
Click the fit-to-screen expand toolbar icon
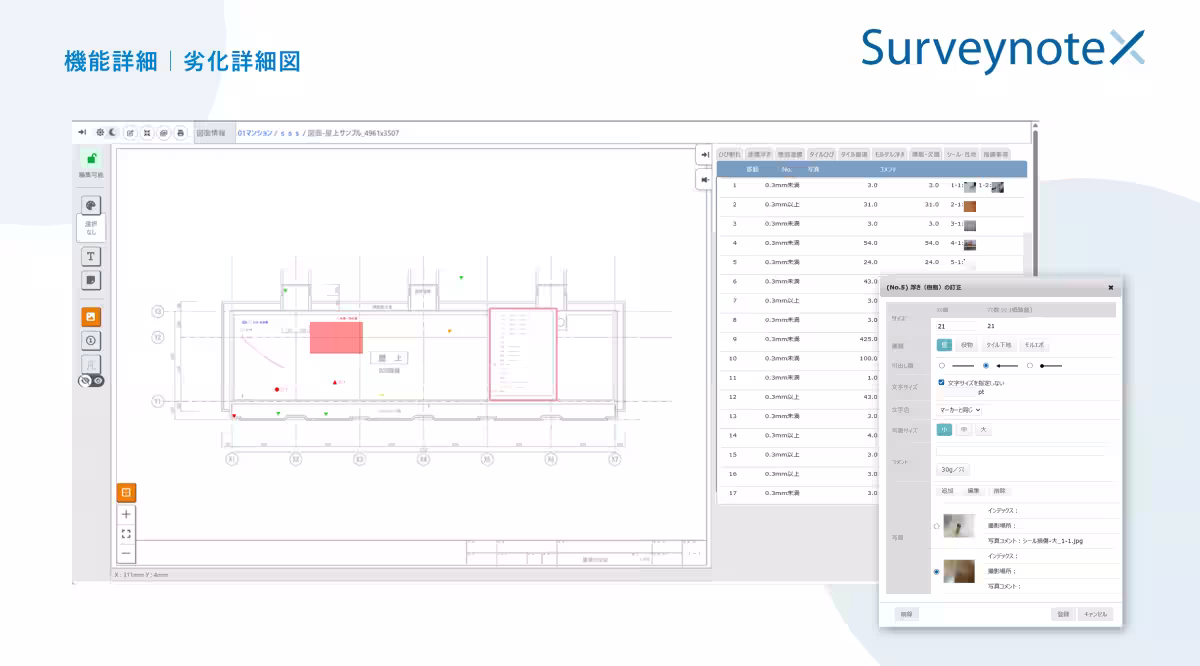point(147,132)
